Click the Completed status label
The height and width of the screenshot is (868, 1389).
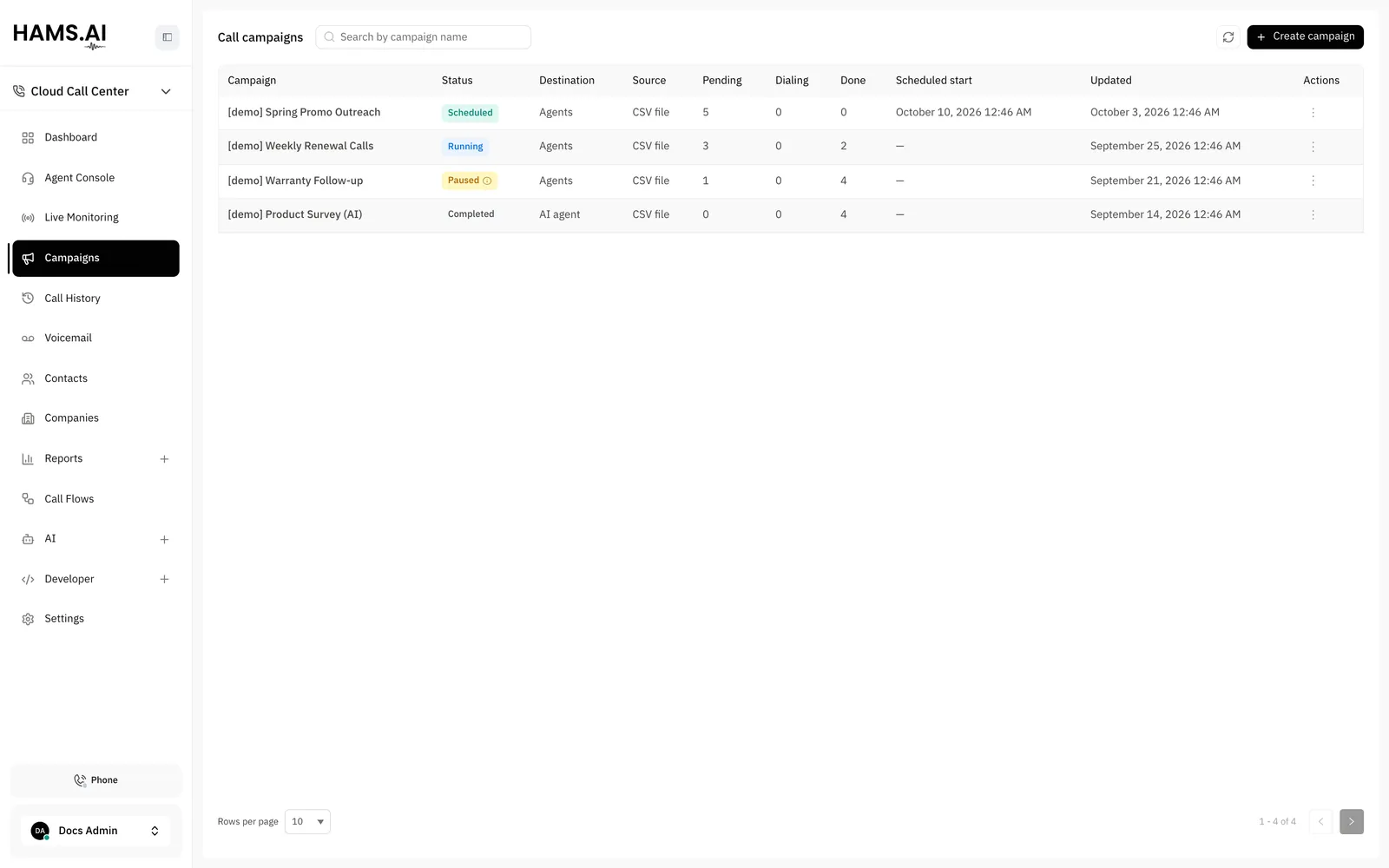click(471, 214)
